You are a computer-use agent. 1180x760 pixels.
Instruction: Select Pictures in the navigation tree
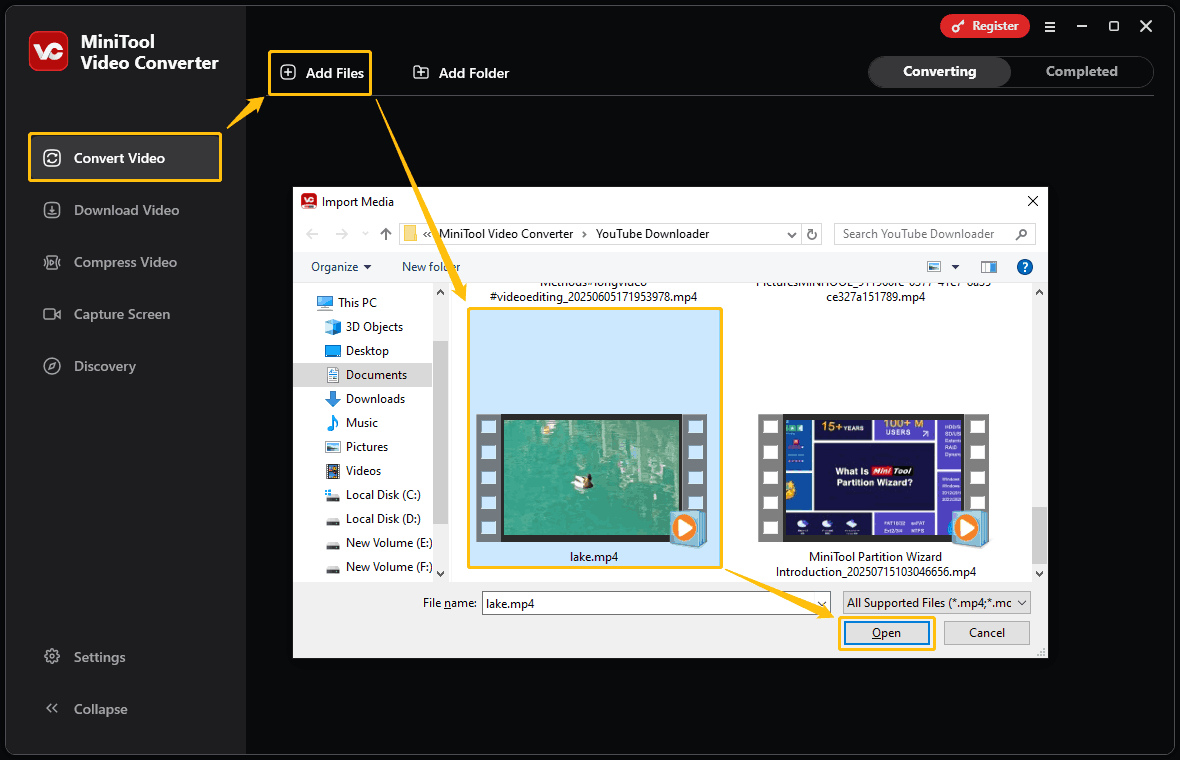(x=357, y=447)
